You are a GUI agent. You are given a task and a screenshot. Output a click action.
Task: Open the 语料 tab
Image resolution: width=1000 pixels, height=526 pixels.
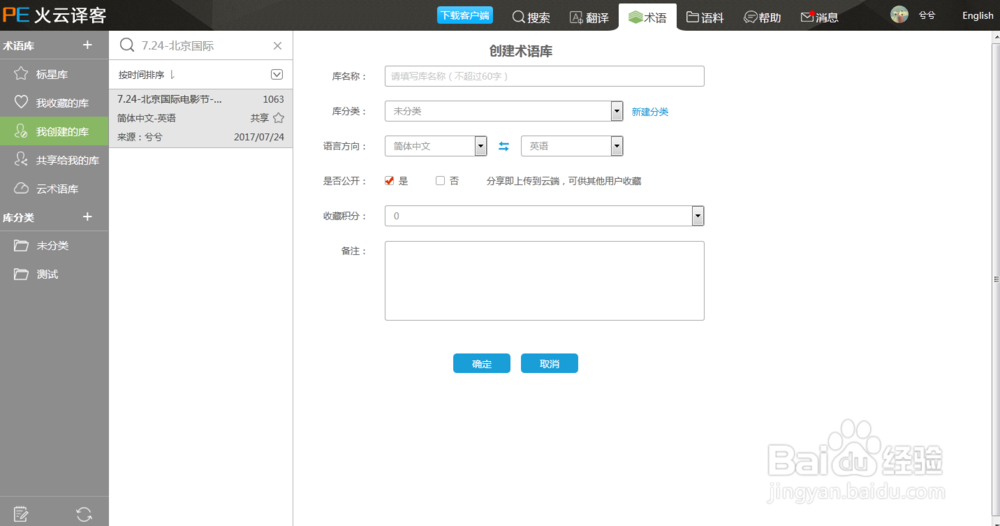[x=705, y=17]
